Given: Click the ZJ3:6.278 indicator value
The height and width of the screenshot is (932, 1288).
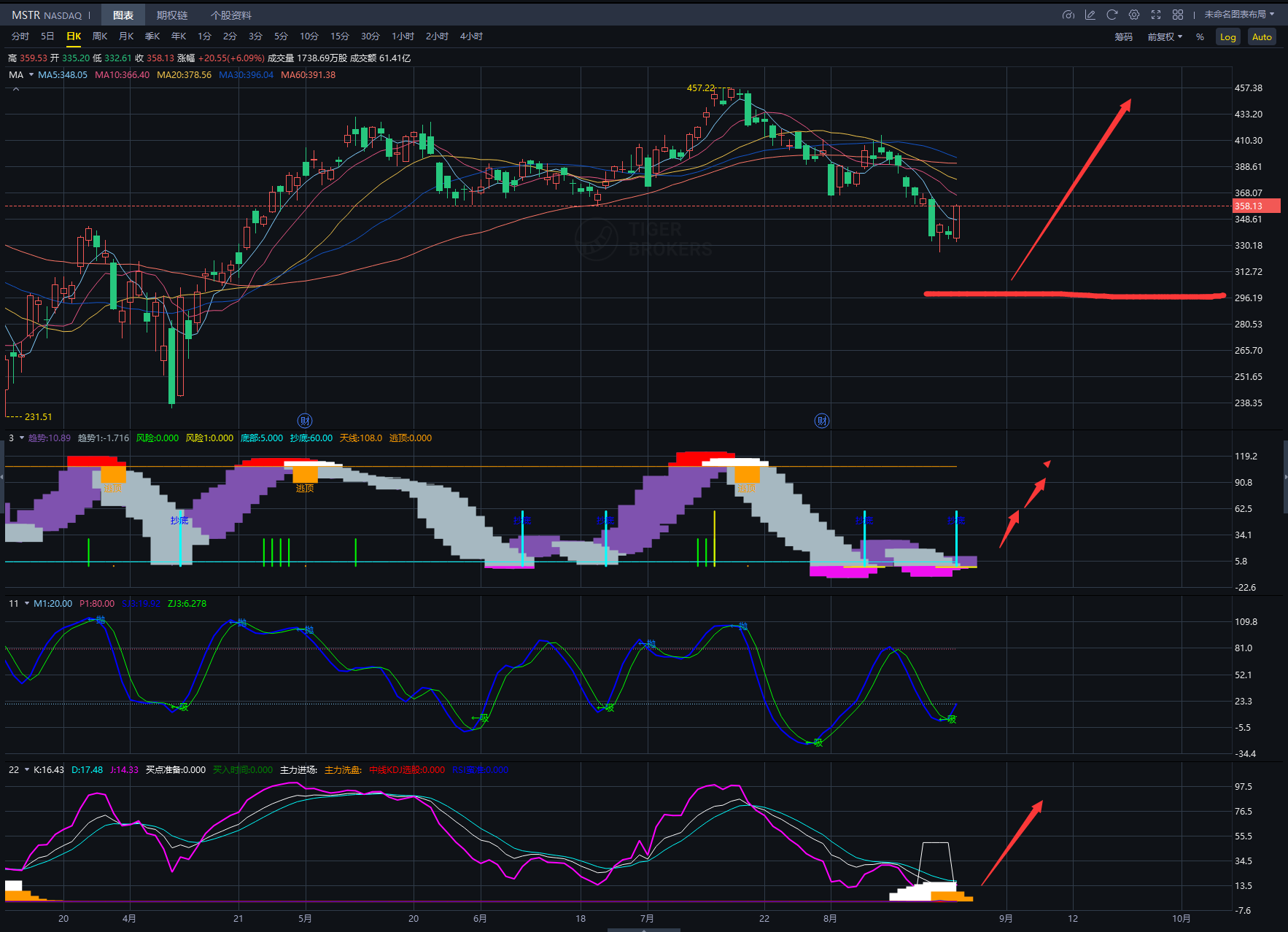Looking at the screenshot, I should (187, 604).
